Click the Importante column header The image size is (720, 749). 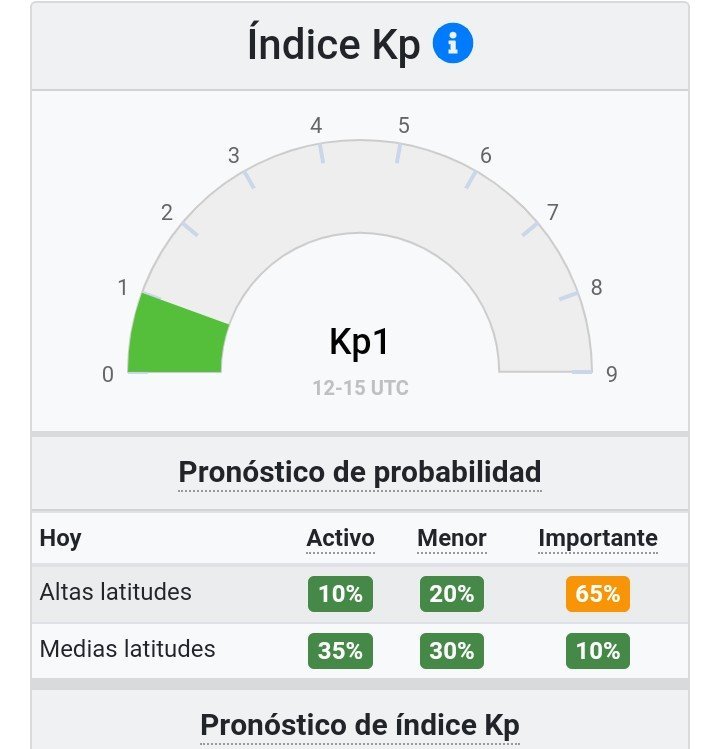tap(598, 538)
